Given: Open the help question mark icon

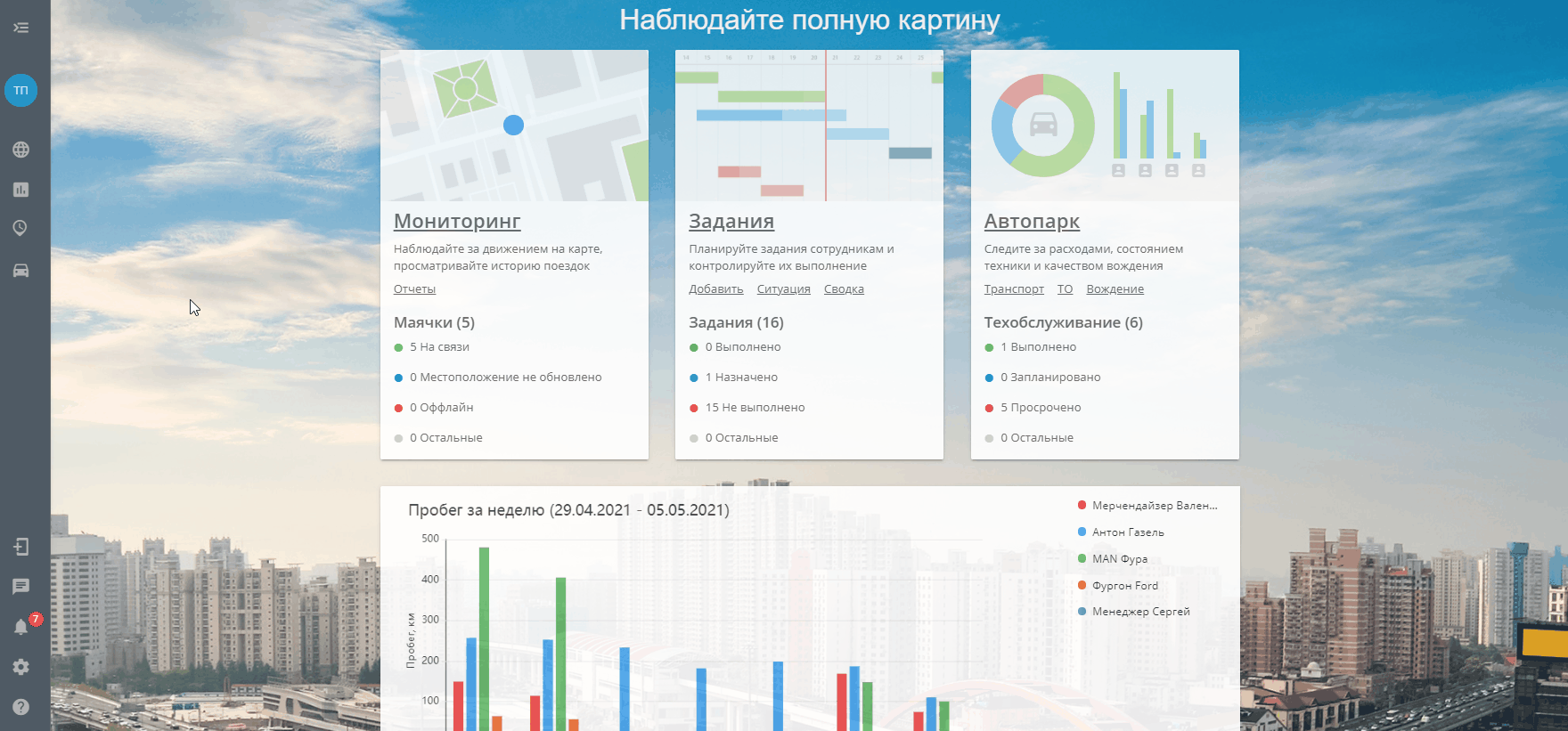Looking at the screenshot, I should coord(21,706).
